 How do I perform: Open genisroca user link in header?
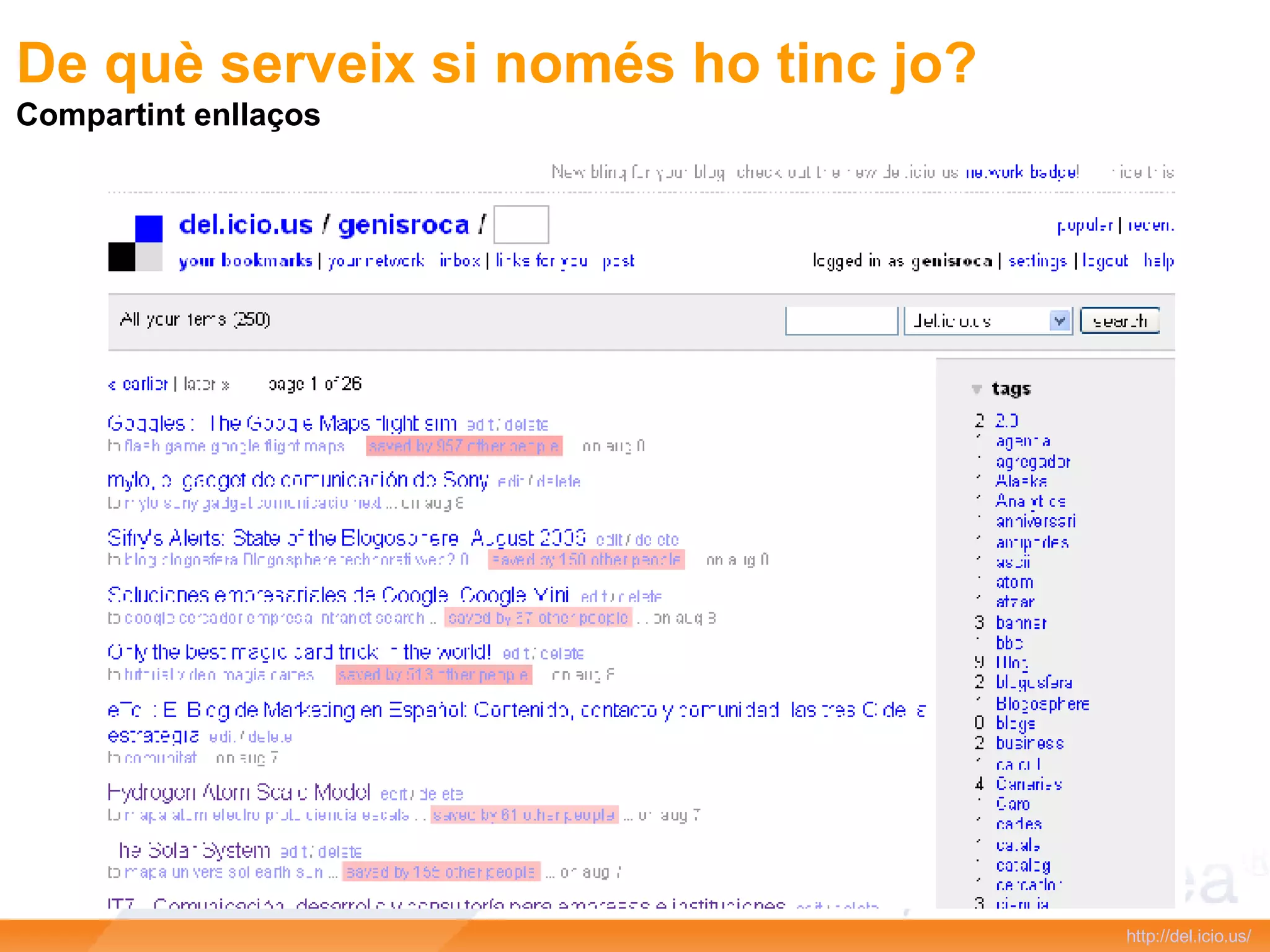[404, 224]
